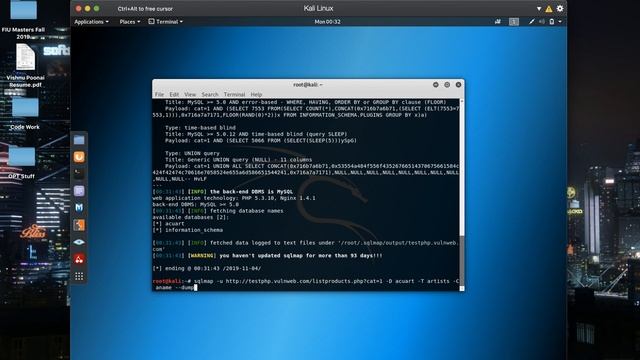Open the Places menu
Screen dimensions: 640x360
tap(130, 22)
